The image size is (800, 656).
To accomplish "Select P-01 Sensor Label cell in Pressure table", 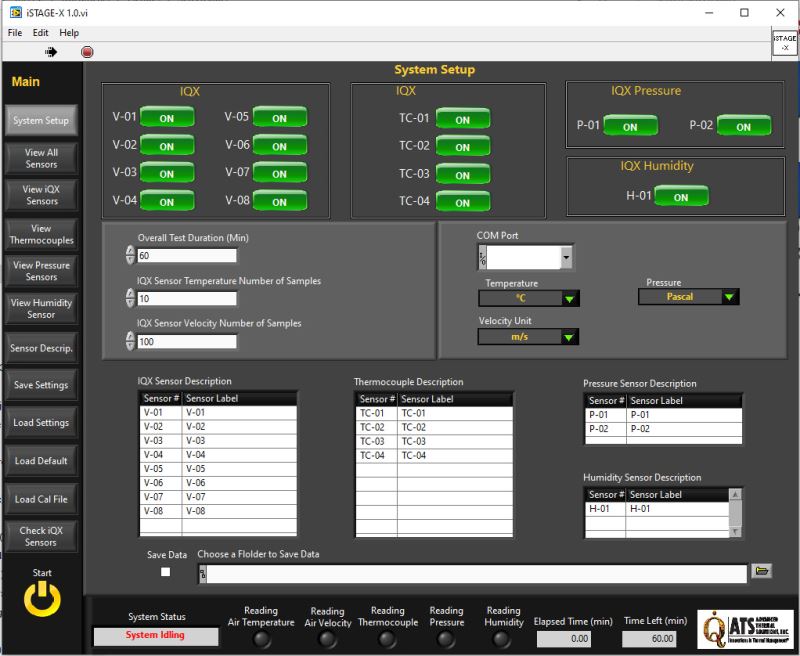I will point(684,415).
